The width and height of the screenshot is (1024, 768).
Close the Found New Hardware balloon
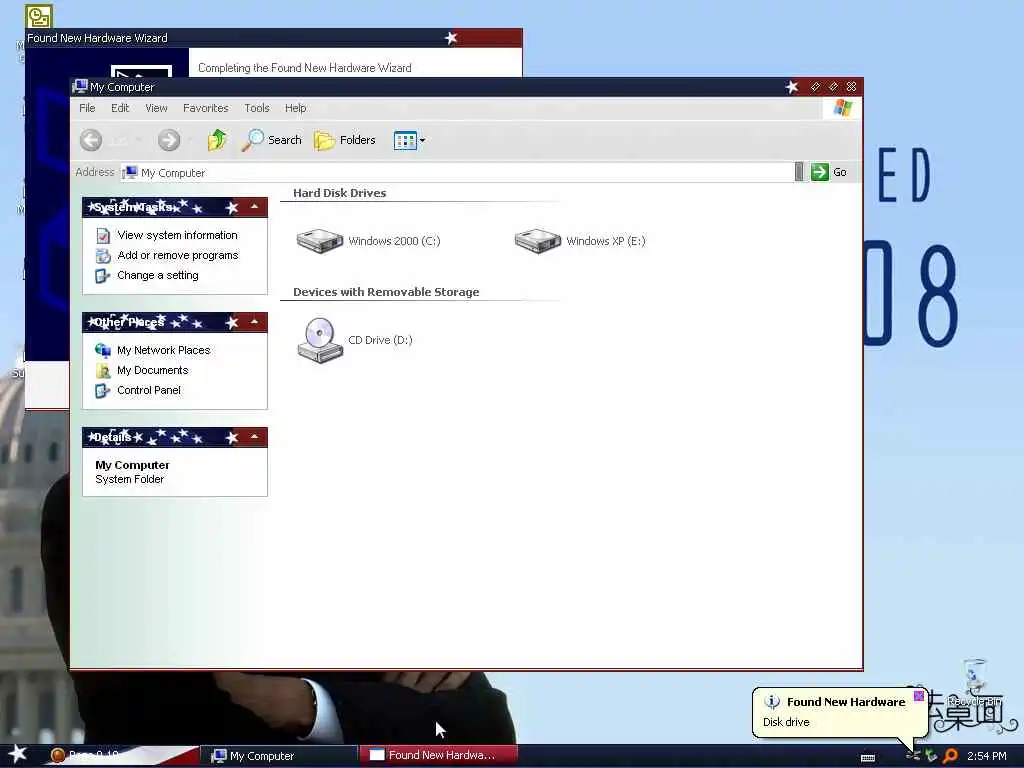[x=918, y=696]
